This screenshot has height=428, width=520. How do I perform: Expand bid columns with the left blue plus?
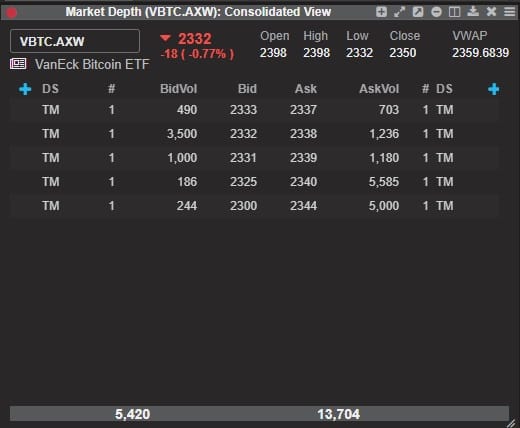tap(25, 89)
